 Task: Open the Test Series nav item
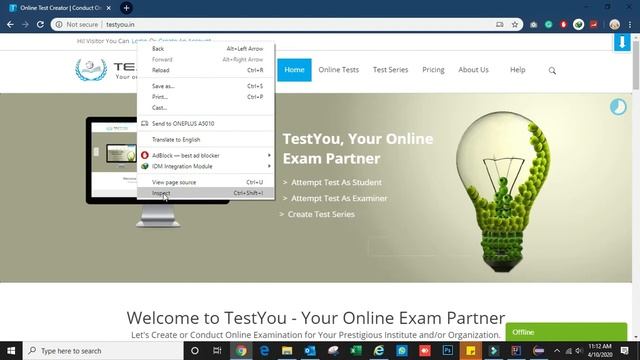390,70
